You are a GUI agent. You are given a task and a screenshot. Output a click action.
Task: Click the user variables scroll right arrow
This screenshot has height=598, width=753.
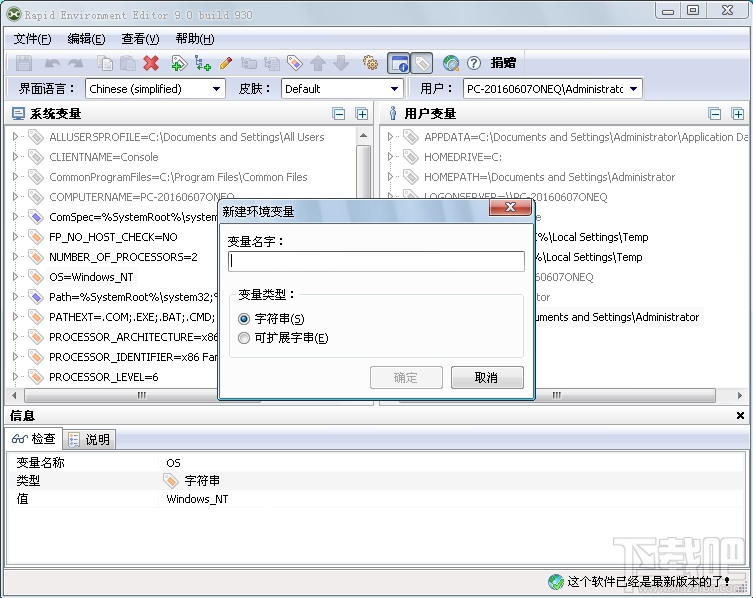[x=740, y=396]
